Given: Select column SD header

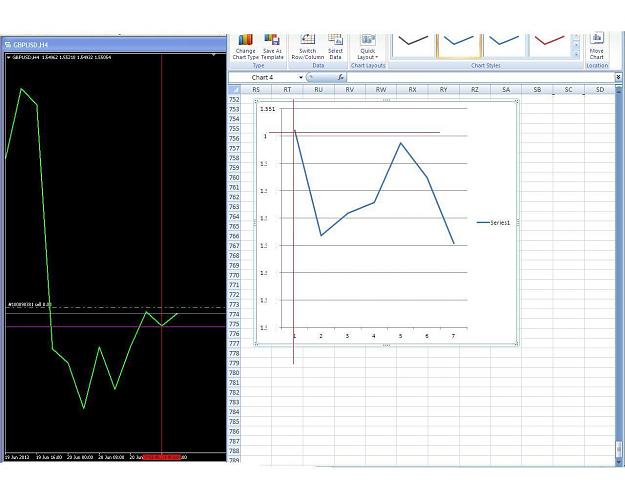Looking at the screenshot, I should coord(599,90).
